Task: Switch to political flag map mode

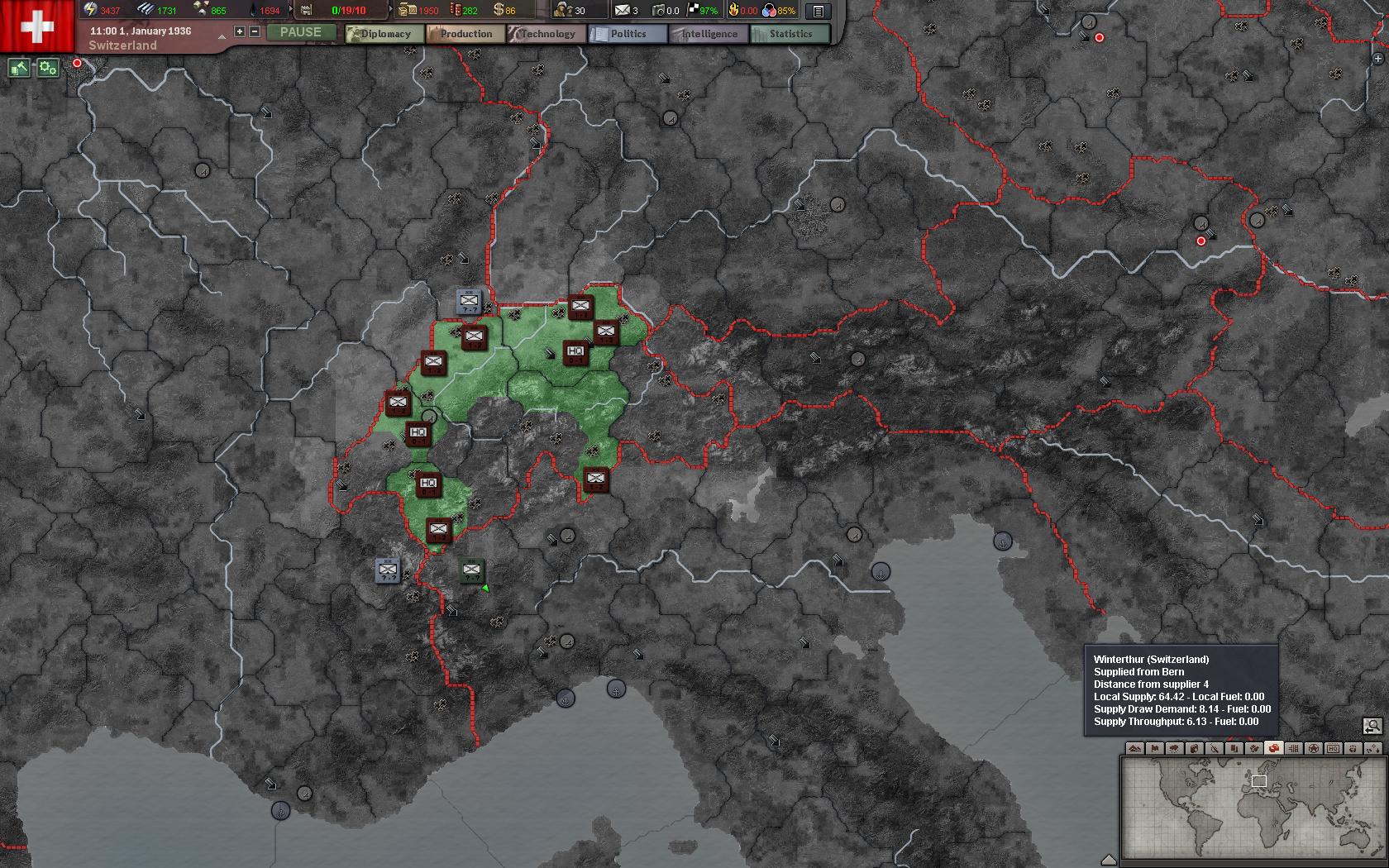Action: [1155, 748]
